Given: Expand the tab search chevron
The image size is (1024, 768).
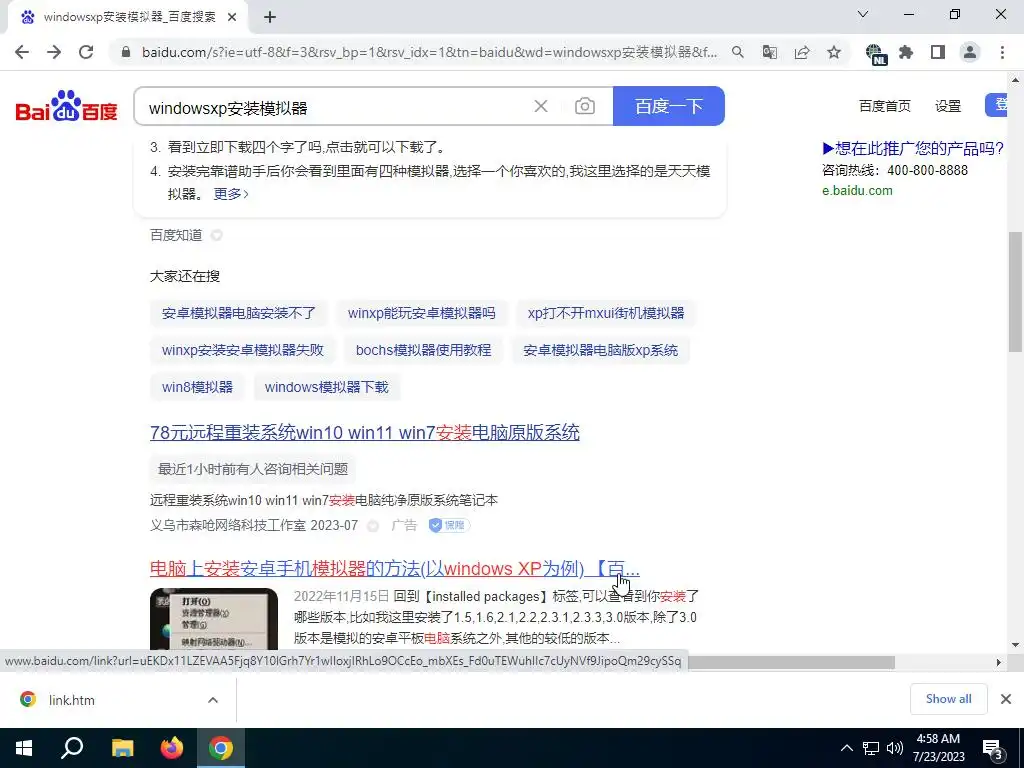Looking at the screenshot, I should tap(863, 14).
